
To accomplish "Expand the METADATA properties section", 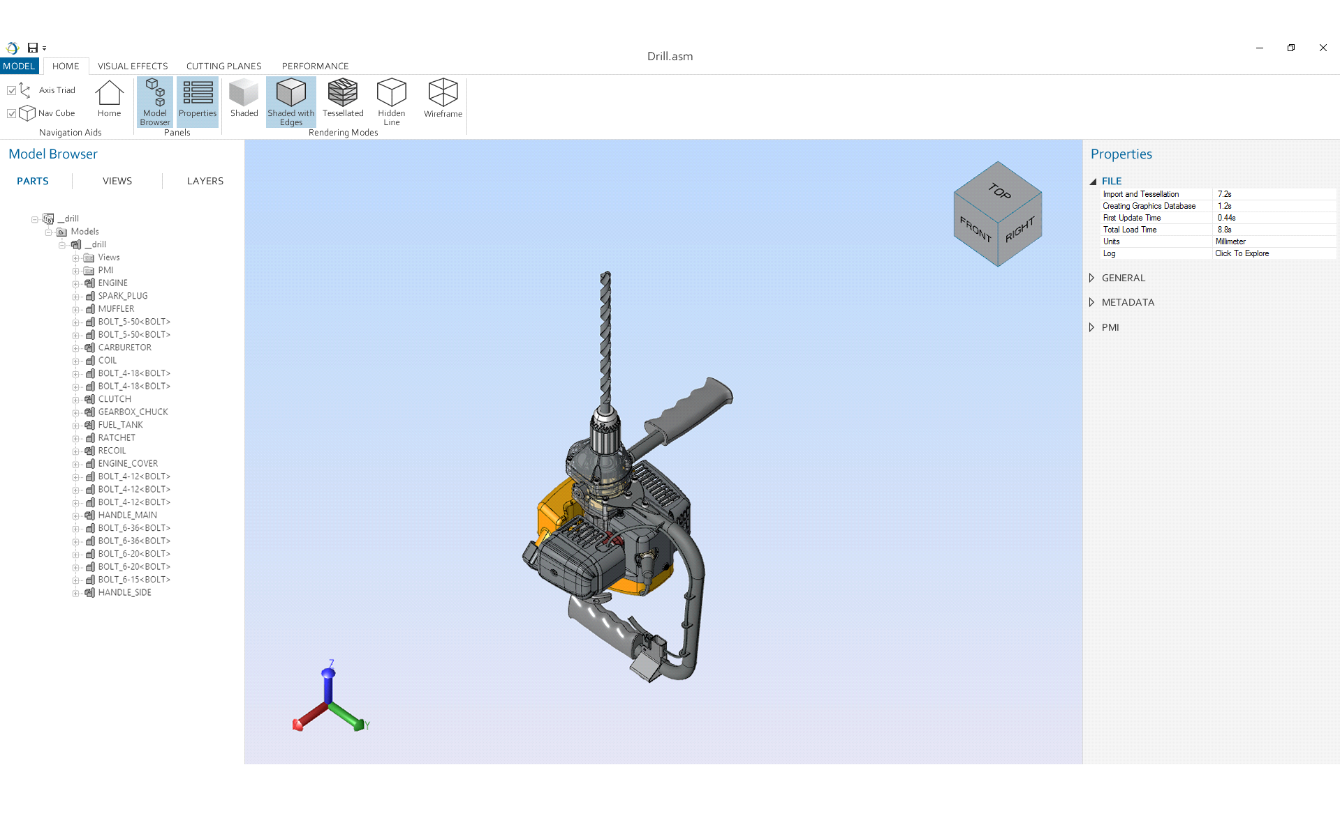I will (x=1092, y=302).
